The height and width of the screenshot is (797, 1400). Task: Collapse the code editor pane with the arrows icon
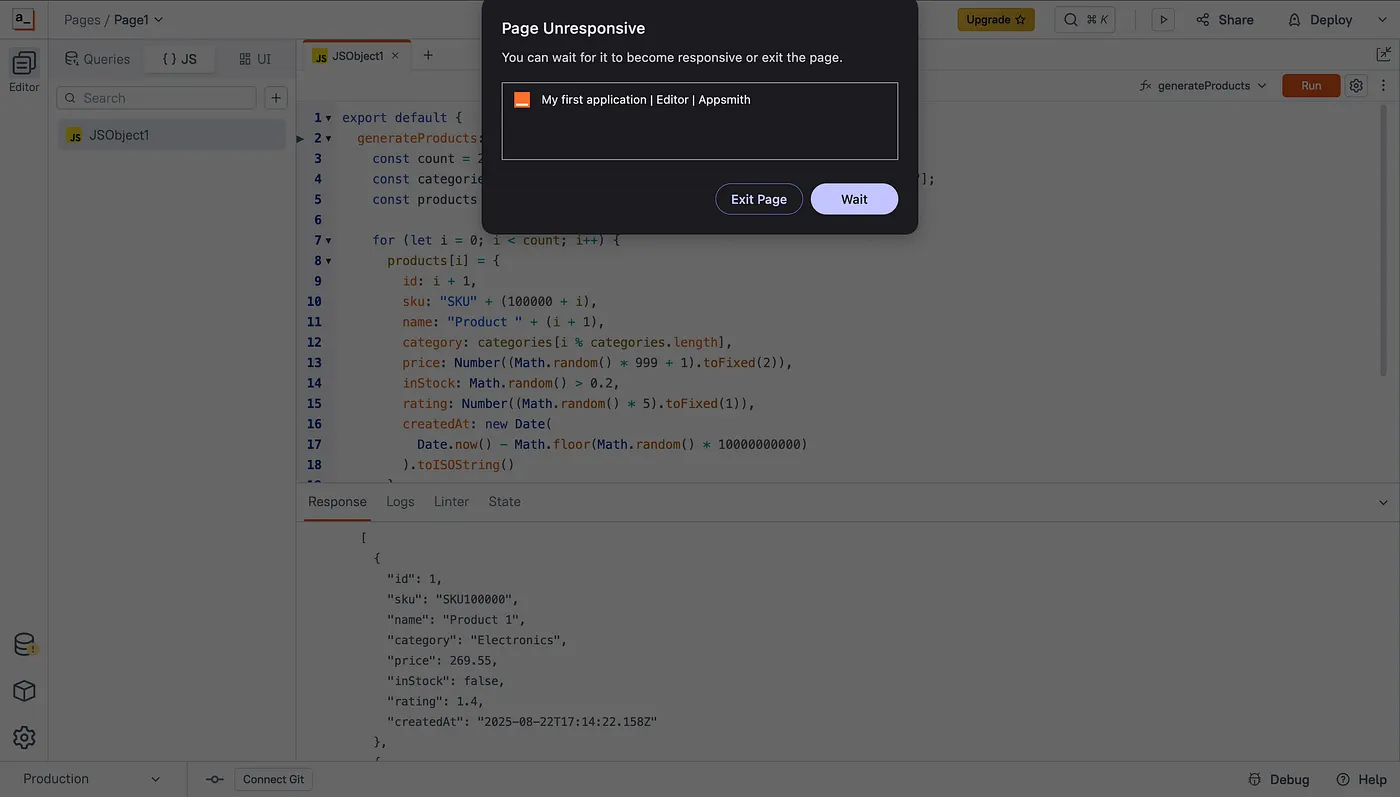[x=1384, y=54]
